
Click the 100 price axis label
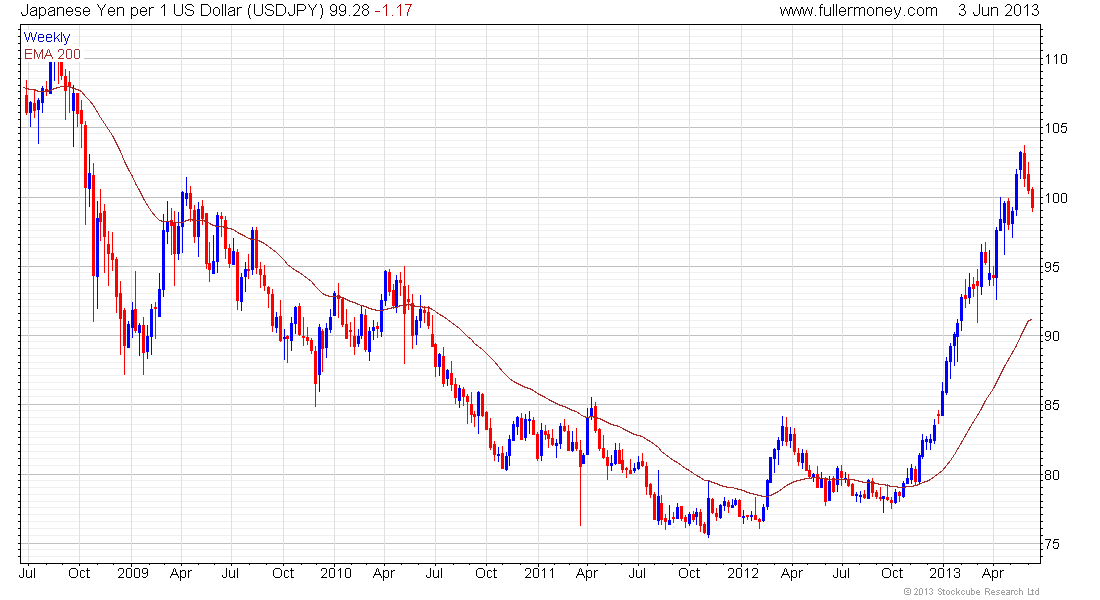pos(1055,198)
